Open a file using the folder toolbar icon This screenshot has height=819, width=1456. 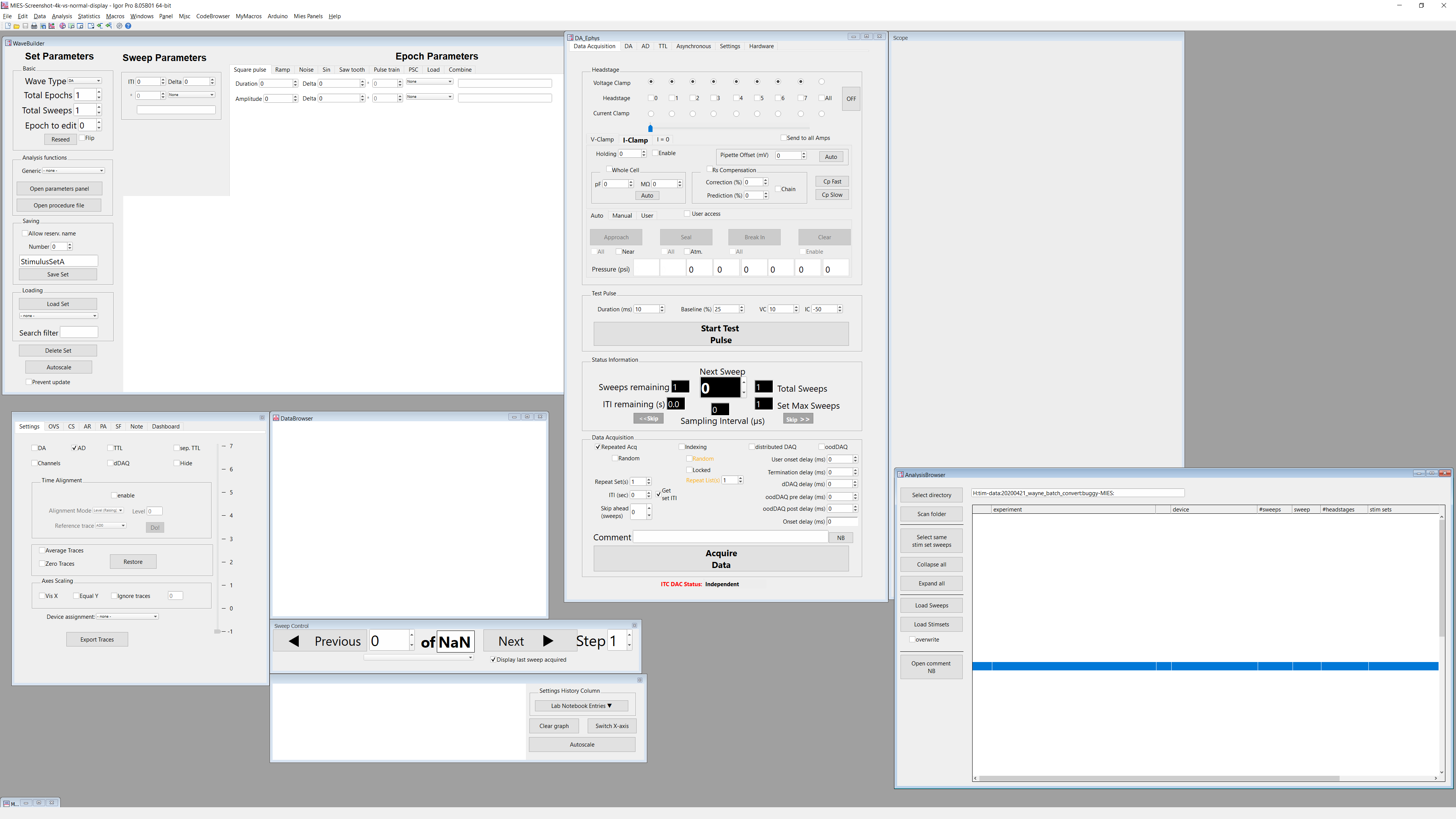point(16,26)
